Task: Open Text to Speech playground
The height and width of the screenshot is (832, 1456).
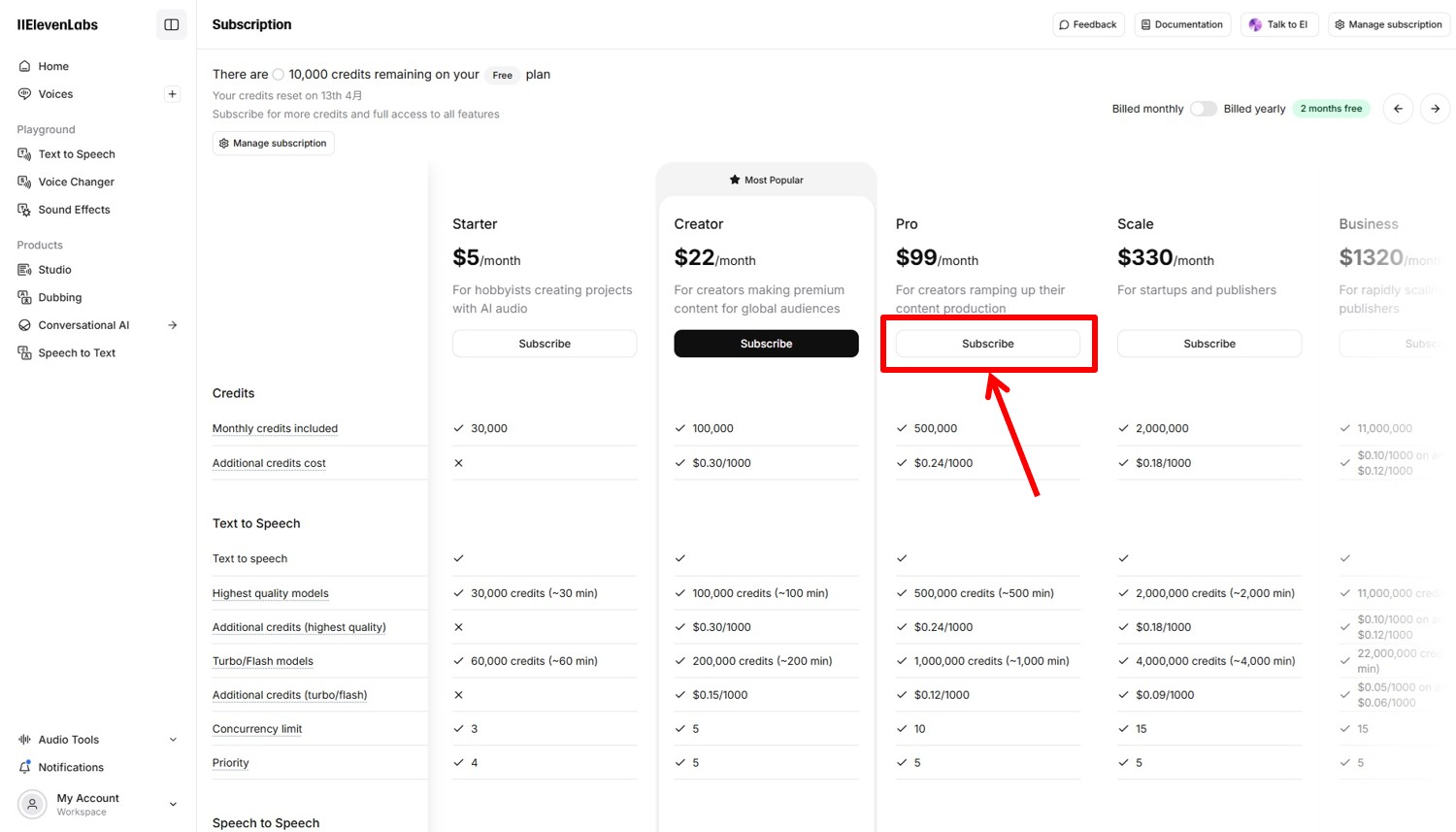Action: 77,154
